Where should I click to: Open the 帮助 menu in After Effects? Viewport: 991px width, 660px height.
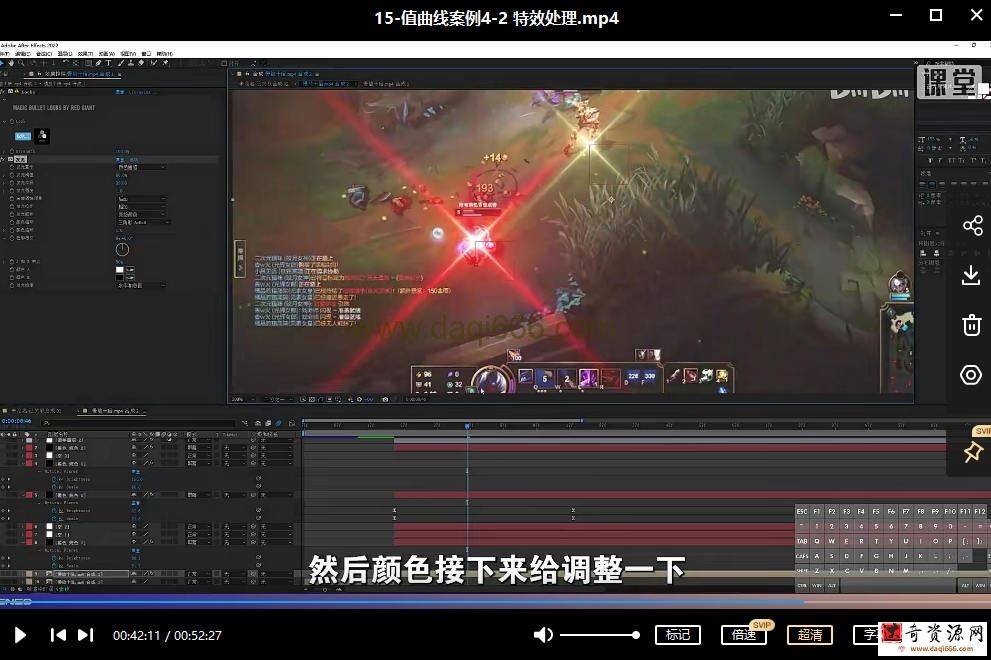click(x=165, y=54)
